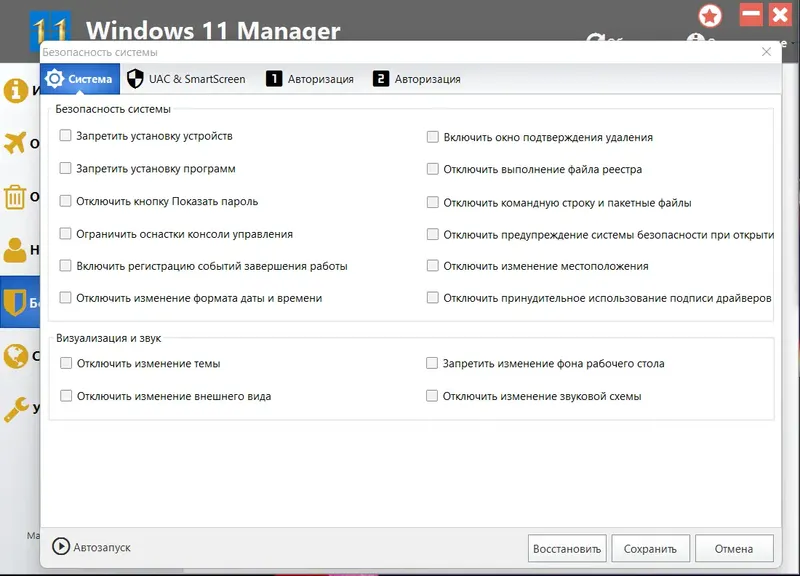The height and width of the screenshot is (576, 800).
Task: Check Запретить изменение фона рабочего стола
Action: [x=432, y=363]
